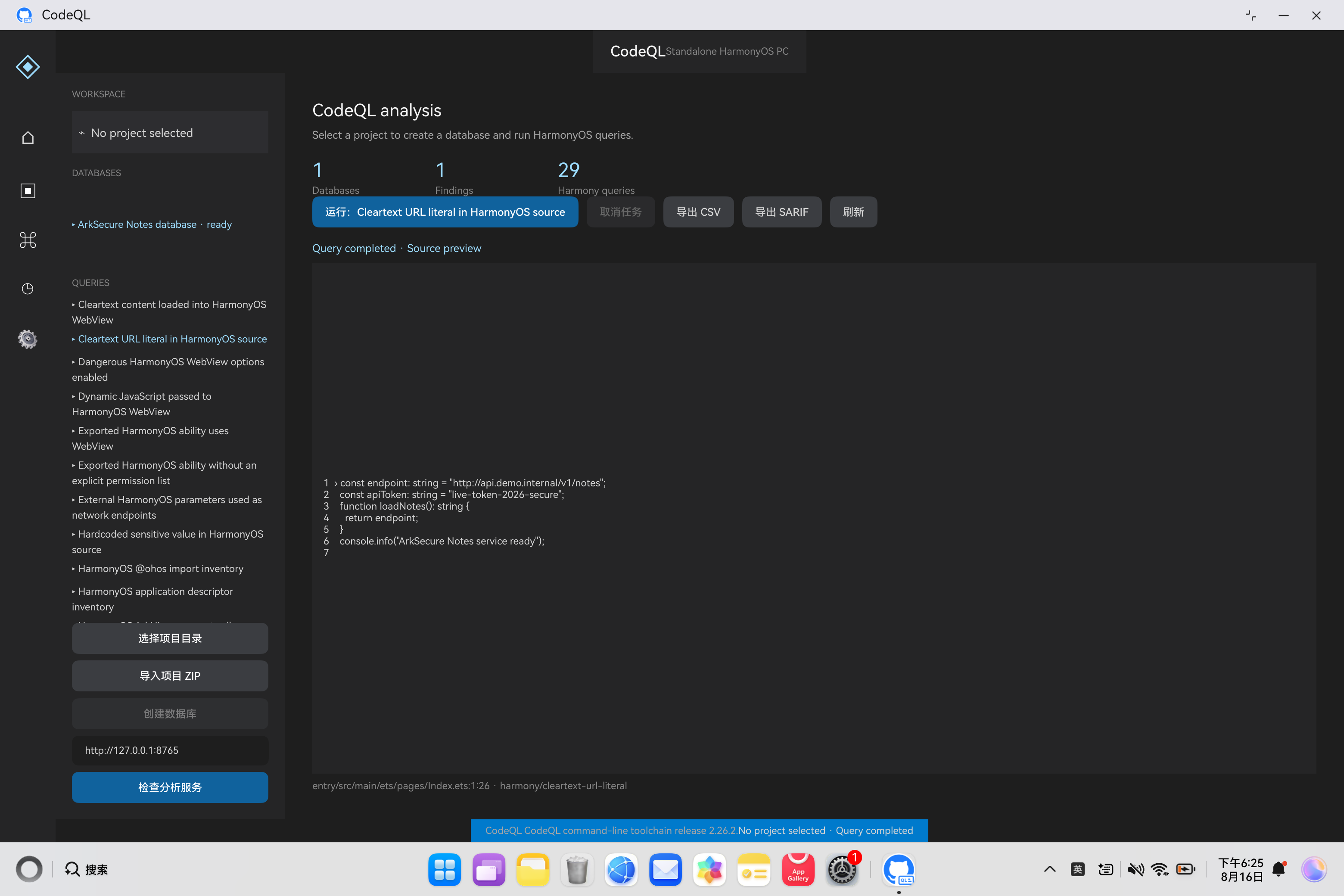Open the gear settings icon in sidebar

point(28,339)
